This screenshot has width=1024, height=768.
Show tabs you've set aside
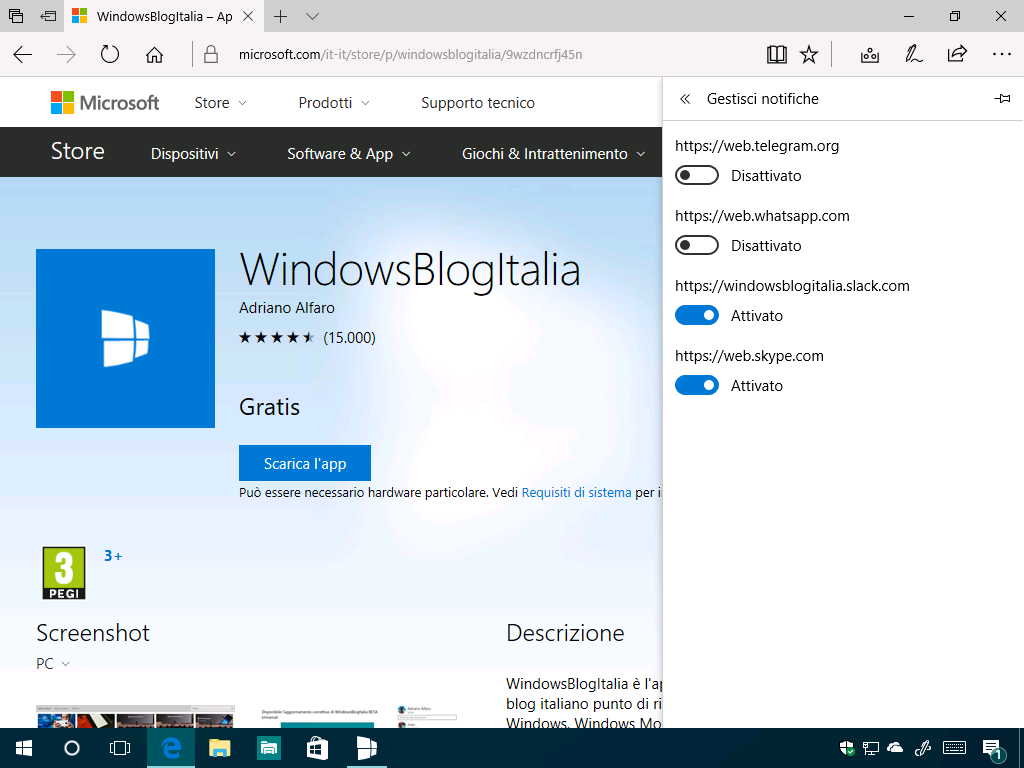(x=16, y=16)
